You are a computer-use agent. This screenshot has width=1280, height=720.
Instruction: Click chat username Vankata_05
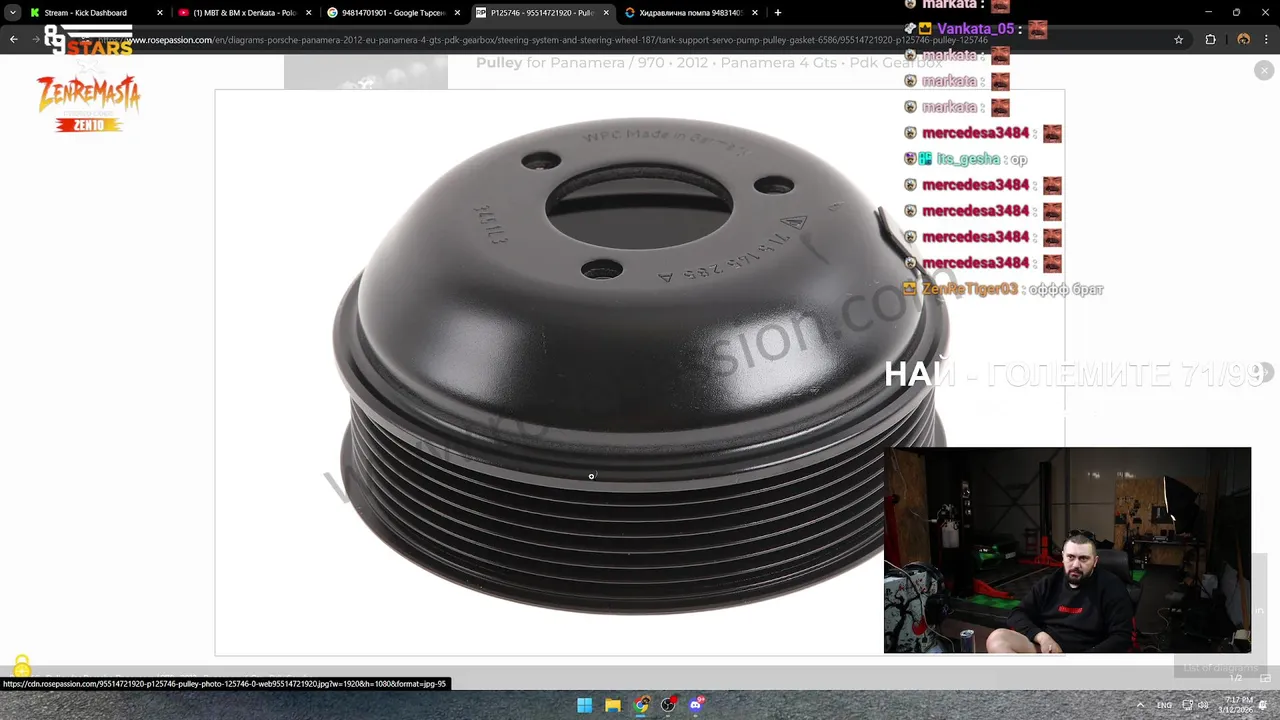976,29
